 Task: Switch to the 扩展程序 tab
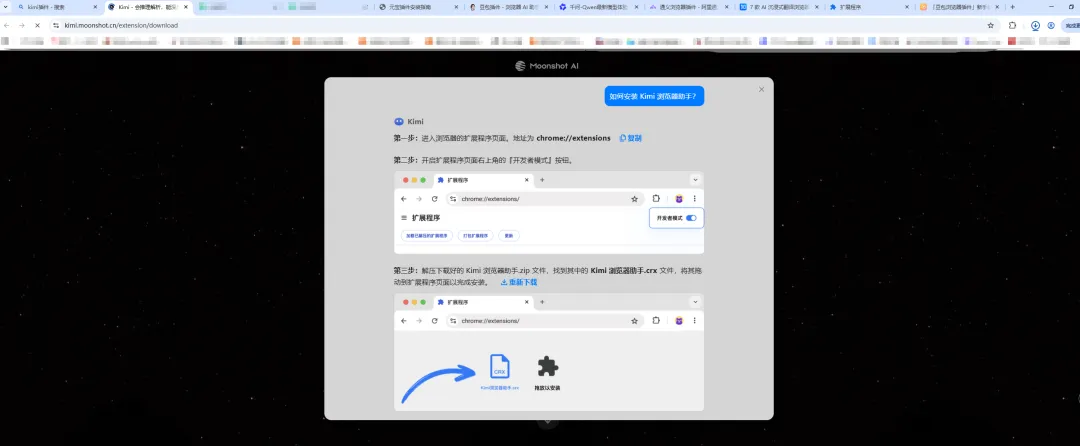(870, 7)
